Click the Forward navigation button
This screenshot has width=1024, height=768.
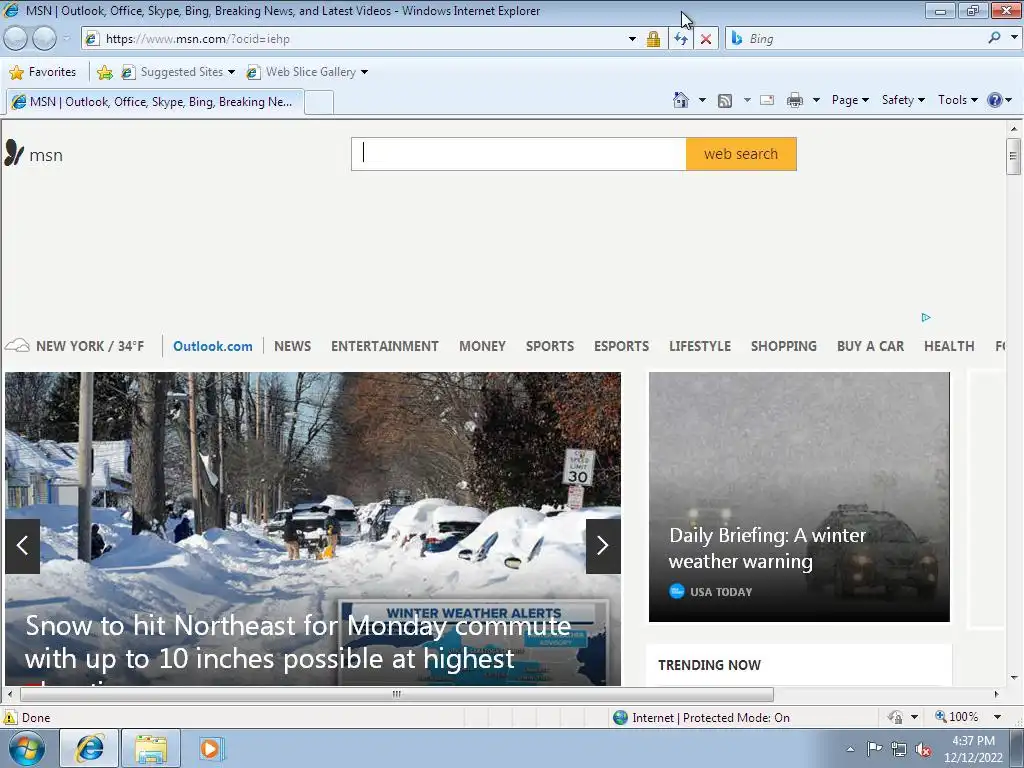coord(44,39)
